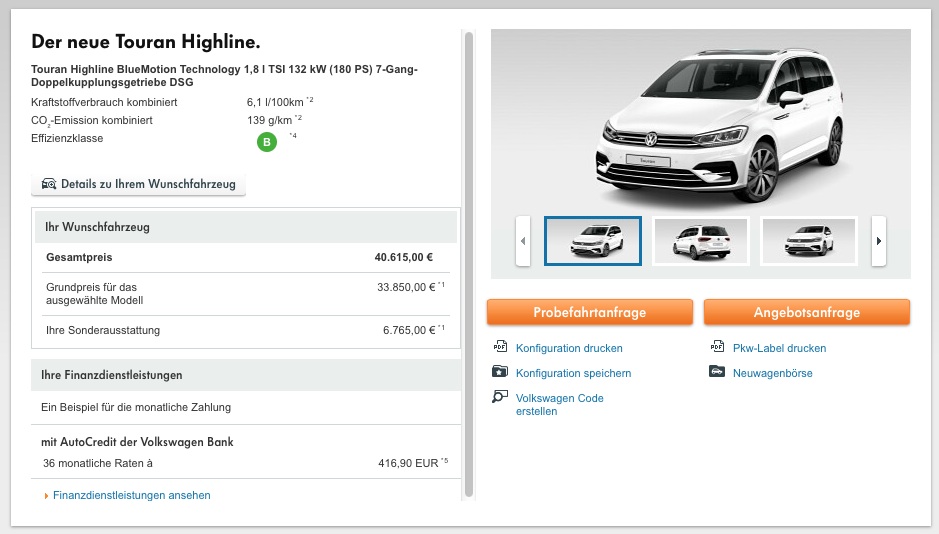
Task: Go to the Neuwagenbörse link
Action: click(x=773, y=374)
